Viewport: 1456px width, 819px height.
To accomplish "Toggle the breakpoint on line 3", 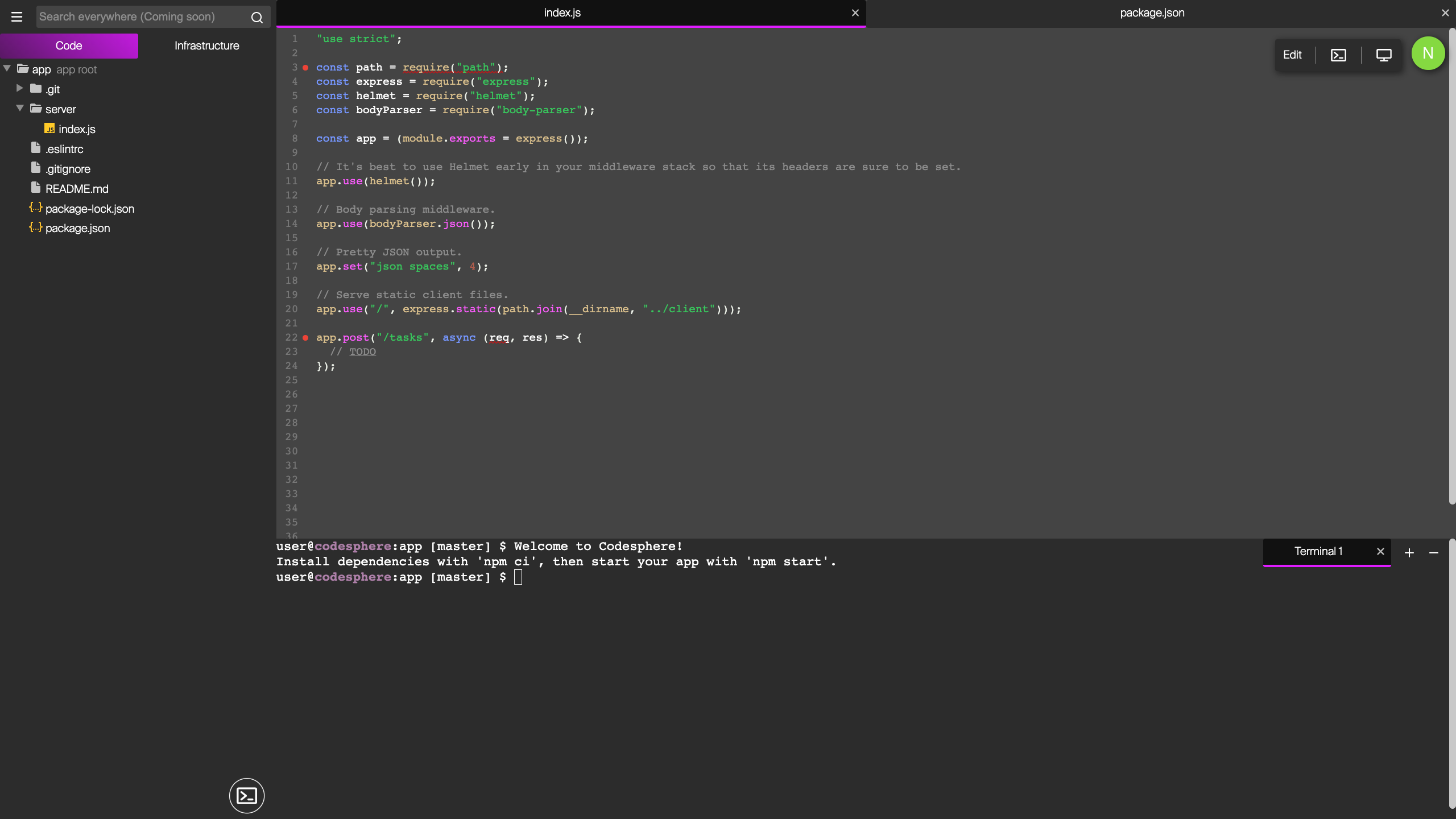I will click(306, 67).
